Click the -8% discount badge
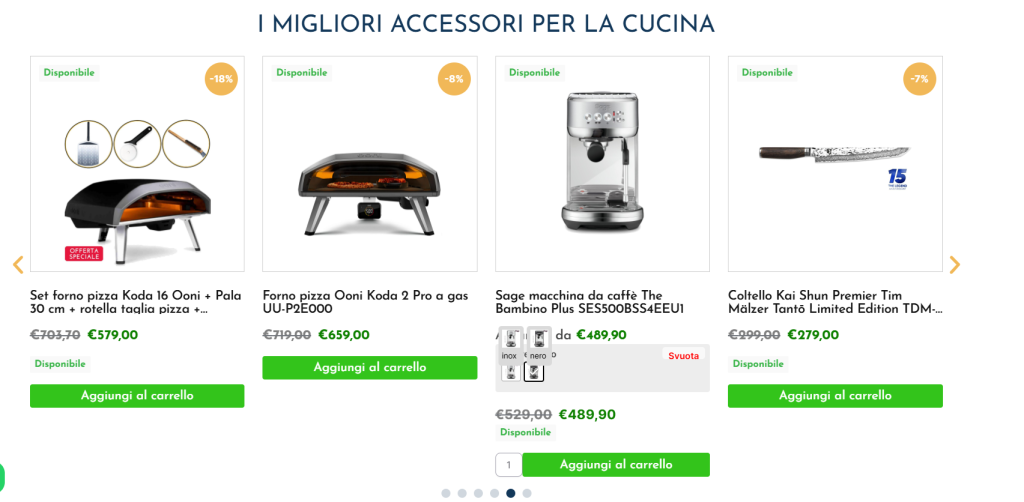 [454, 79]
